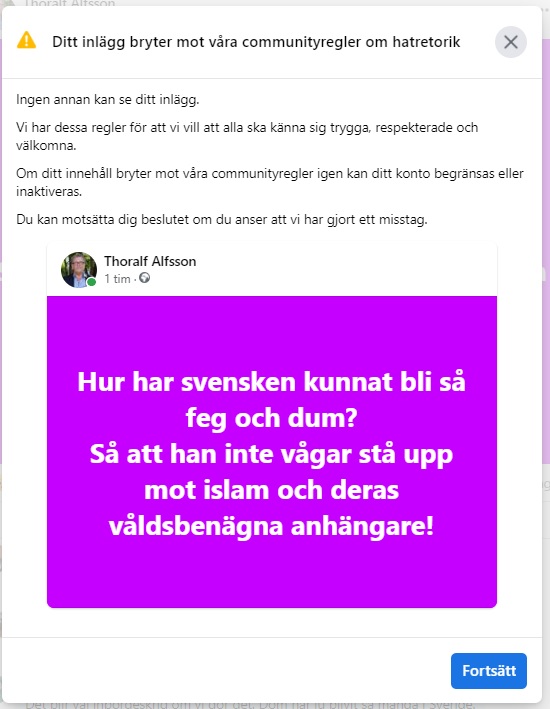The image size is (550, 709).
Task: Click the Thoralf Alfsson name behind the dialog top
Action: click(70, 4)
